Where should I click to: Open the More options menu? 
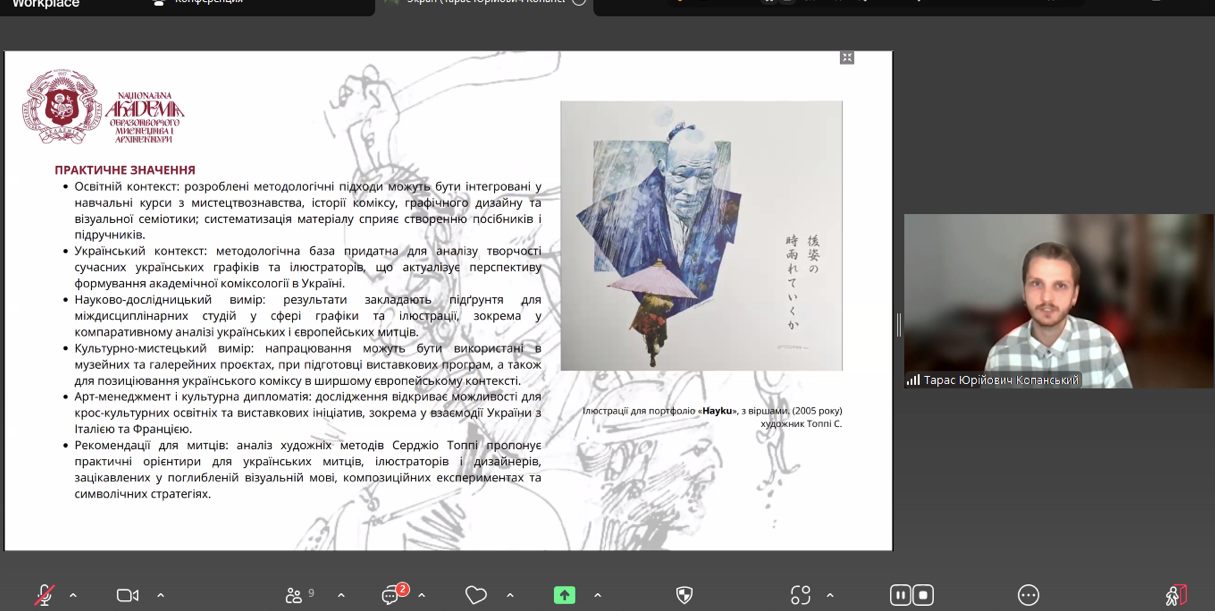[x=1028, y=595]
